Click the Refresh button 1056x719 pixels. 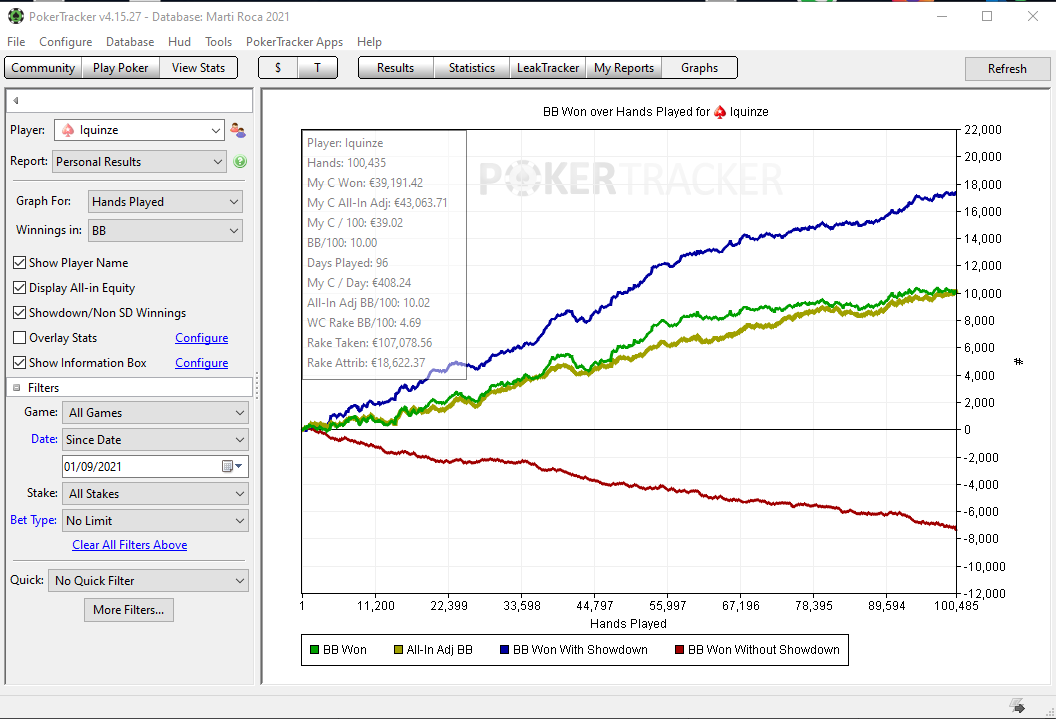point(1008,69)
